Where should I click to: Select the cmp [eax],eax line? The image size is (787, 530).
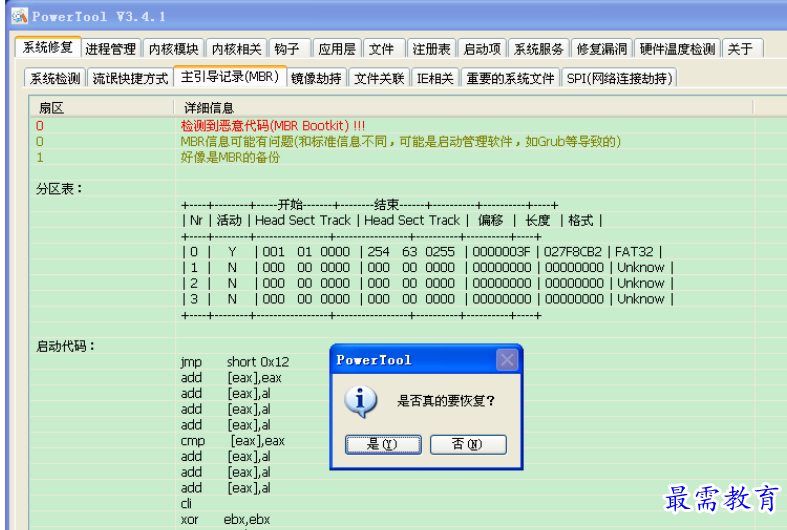tap(232, 441)
